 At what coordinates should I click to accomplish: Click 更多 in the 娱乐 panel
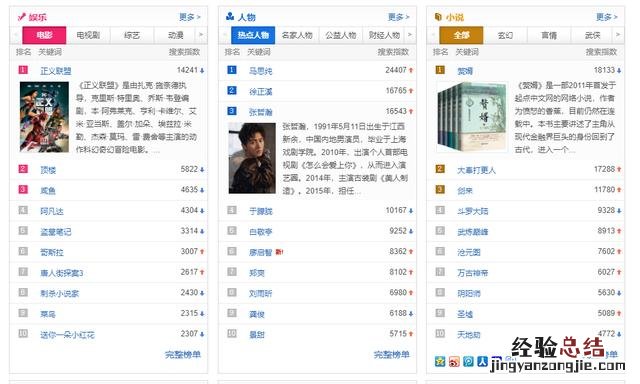(x=190, y=17)
